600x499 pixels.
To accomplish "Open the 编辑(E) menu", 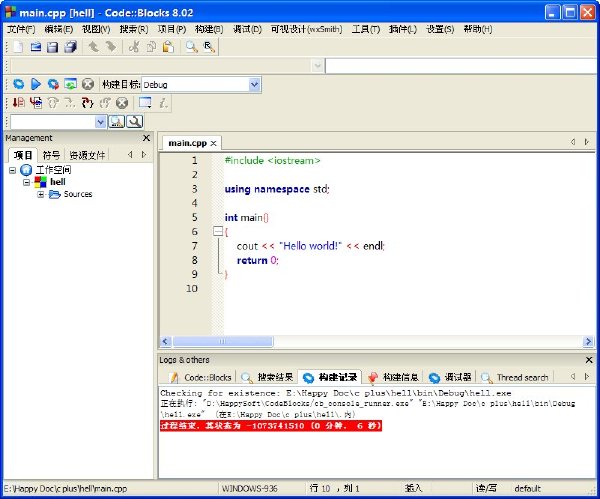I will (59, 29).
